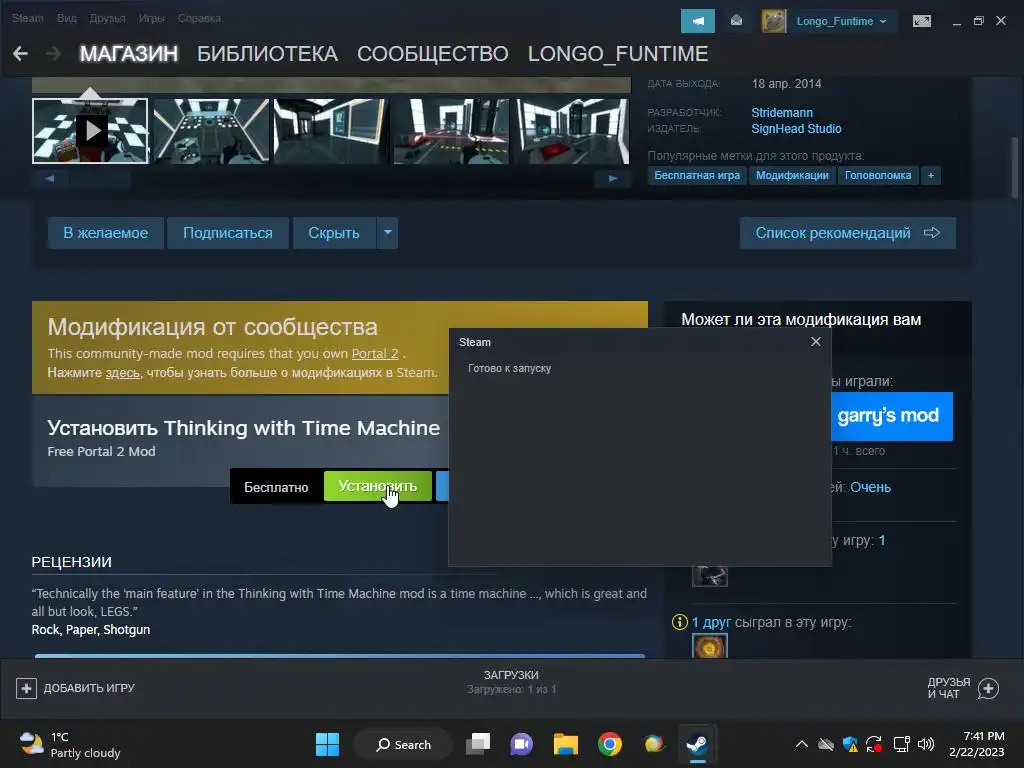Click friend avatar under 1 друг
The width and height of the screenshot is (1024, 768).
(x=709, y=647)
